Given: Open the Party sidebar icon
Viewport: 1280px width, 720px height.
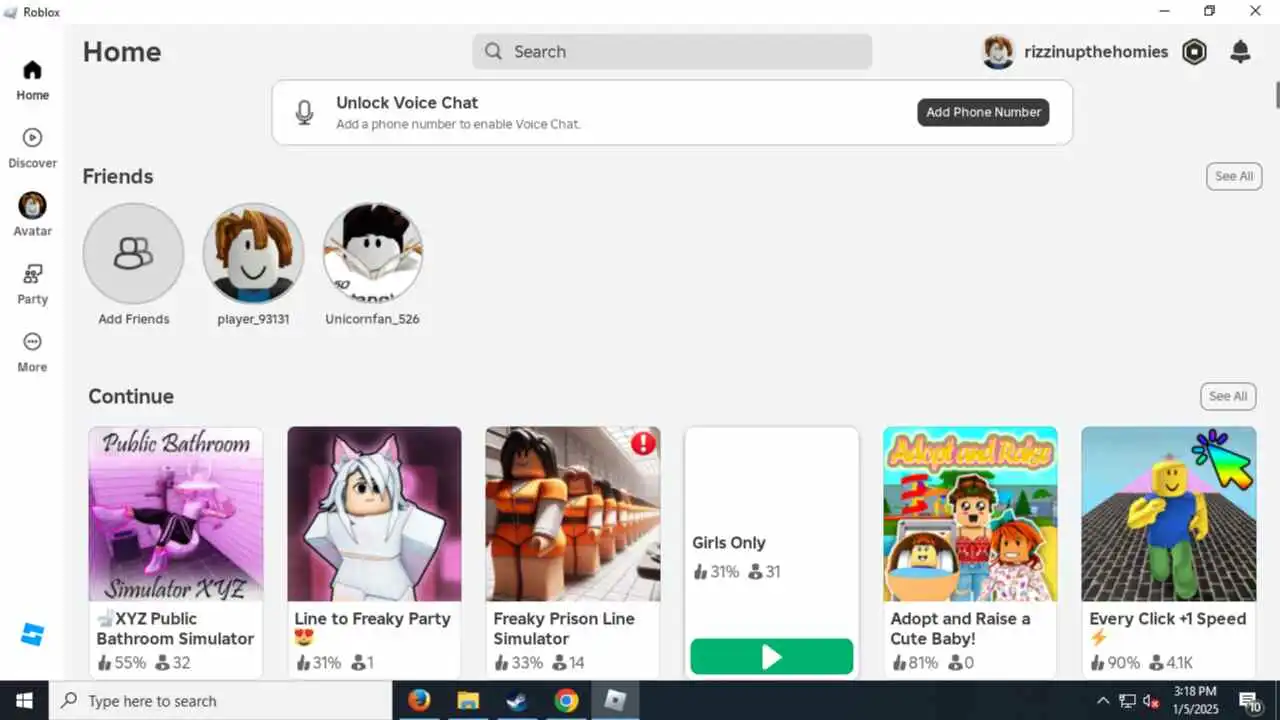Looking at the screenshot, I should (32, 274).
